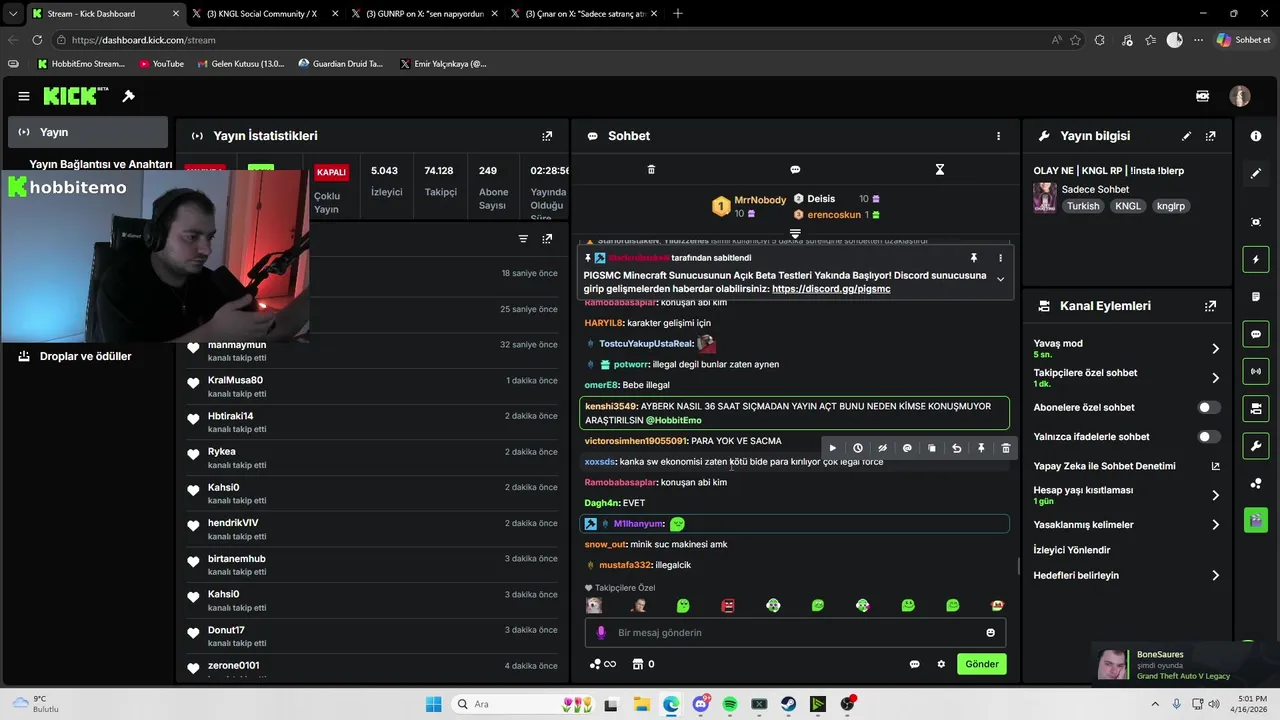Switch to the Çınar on X browser tab
The width and height of the screenshot is (1280, 720).
(583, 13)
